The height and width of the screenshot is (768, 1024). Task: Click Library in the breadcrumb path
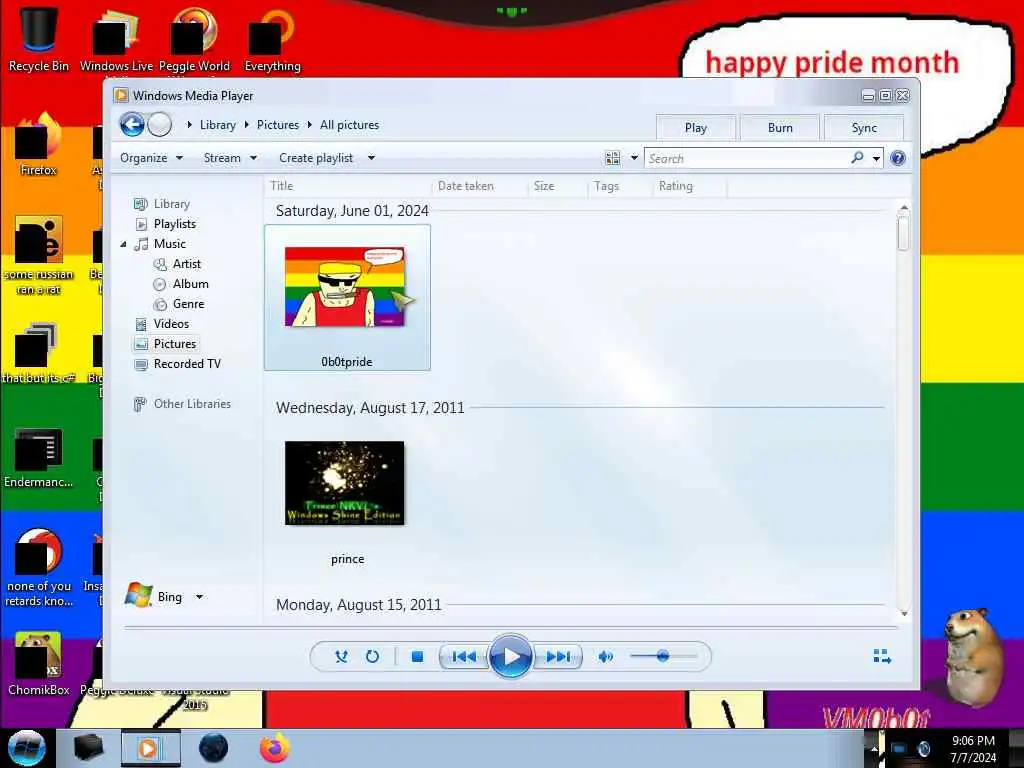217,125
